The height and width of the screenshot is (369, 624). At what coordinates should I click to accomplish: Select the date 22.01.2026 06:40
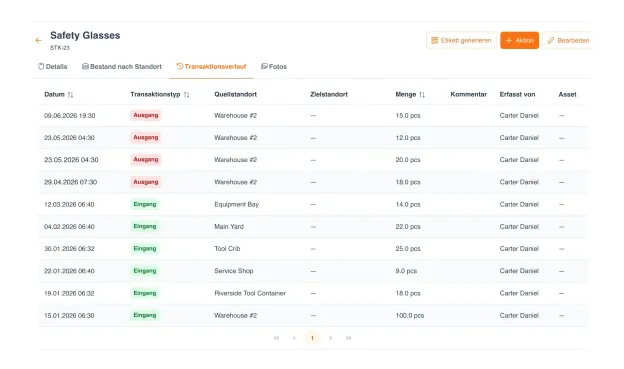pyautogui.click(x=69, y=271)
